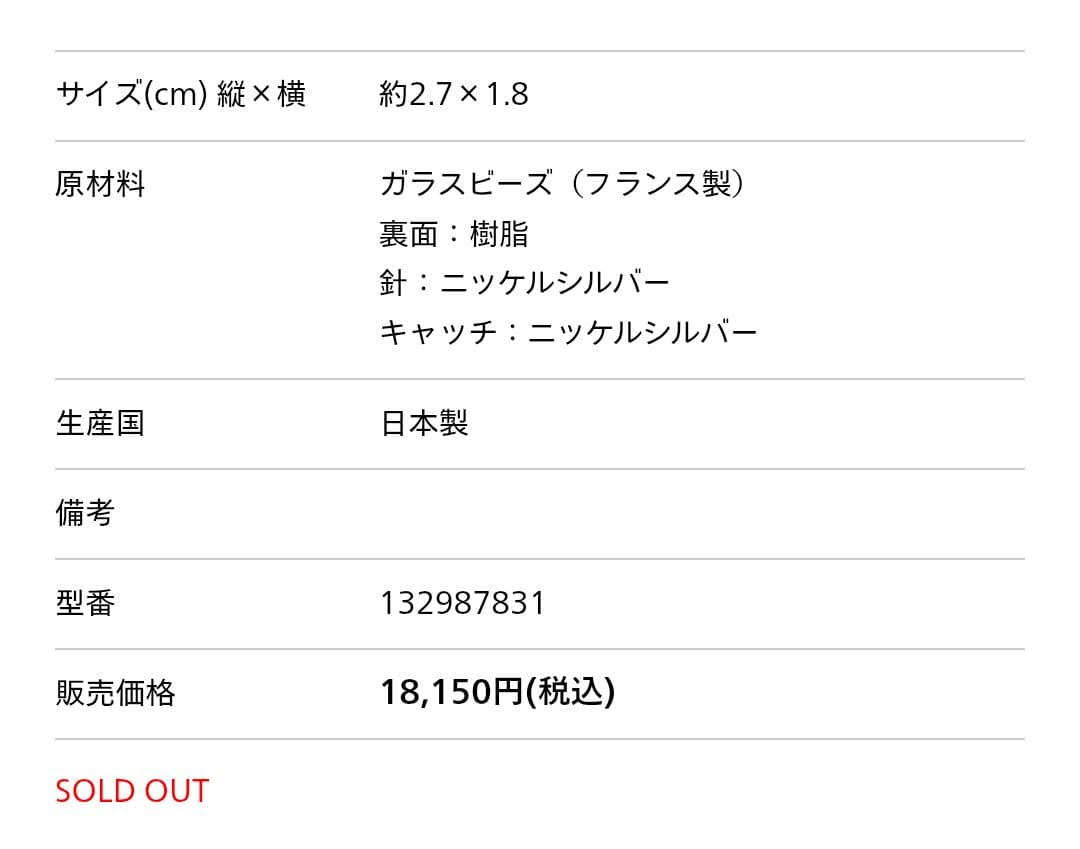Screen dimensions: 1080x849
Task: Click the 販売価格 price label
Action: (115, 693)
